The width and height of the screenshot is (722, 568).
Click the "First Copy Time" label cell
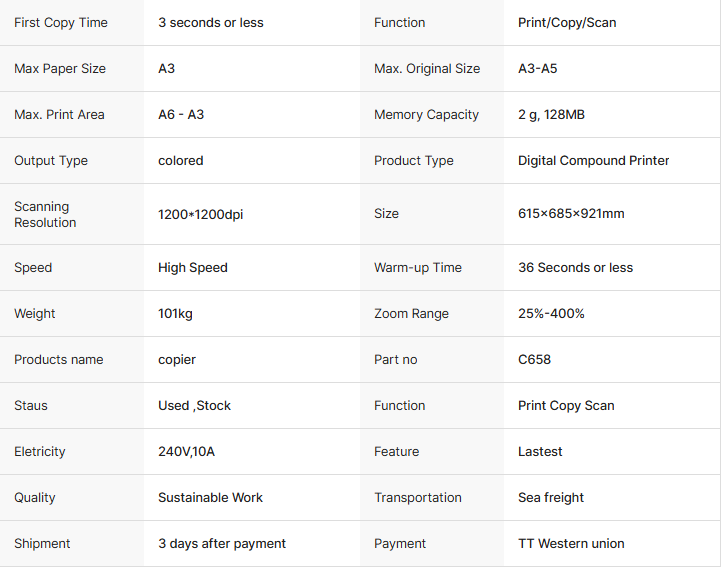[x=61, y=23]
